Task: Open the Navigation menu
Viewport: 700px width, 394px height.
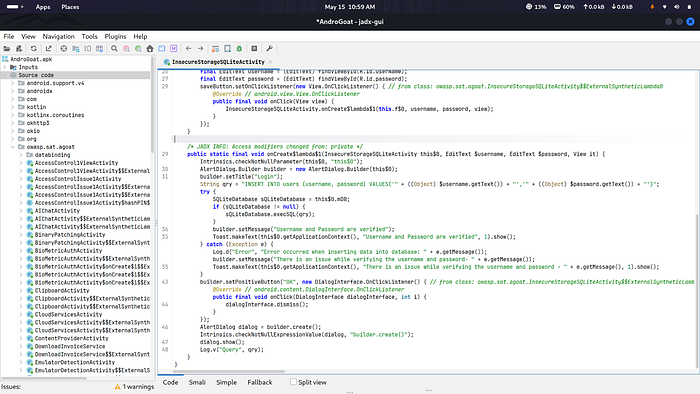Action: coord(58,37)
